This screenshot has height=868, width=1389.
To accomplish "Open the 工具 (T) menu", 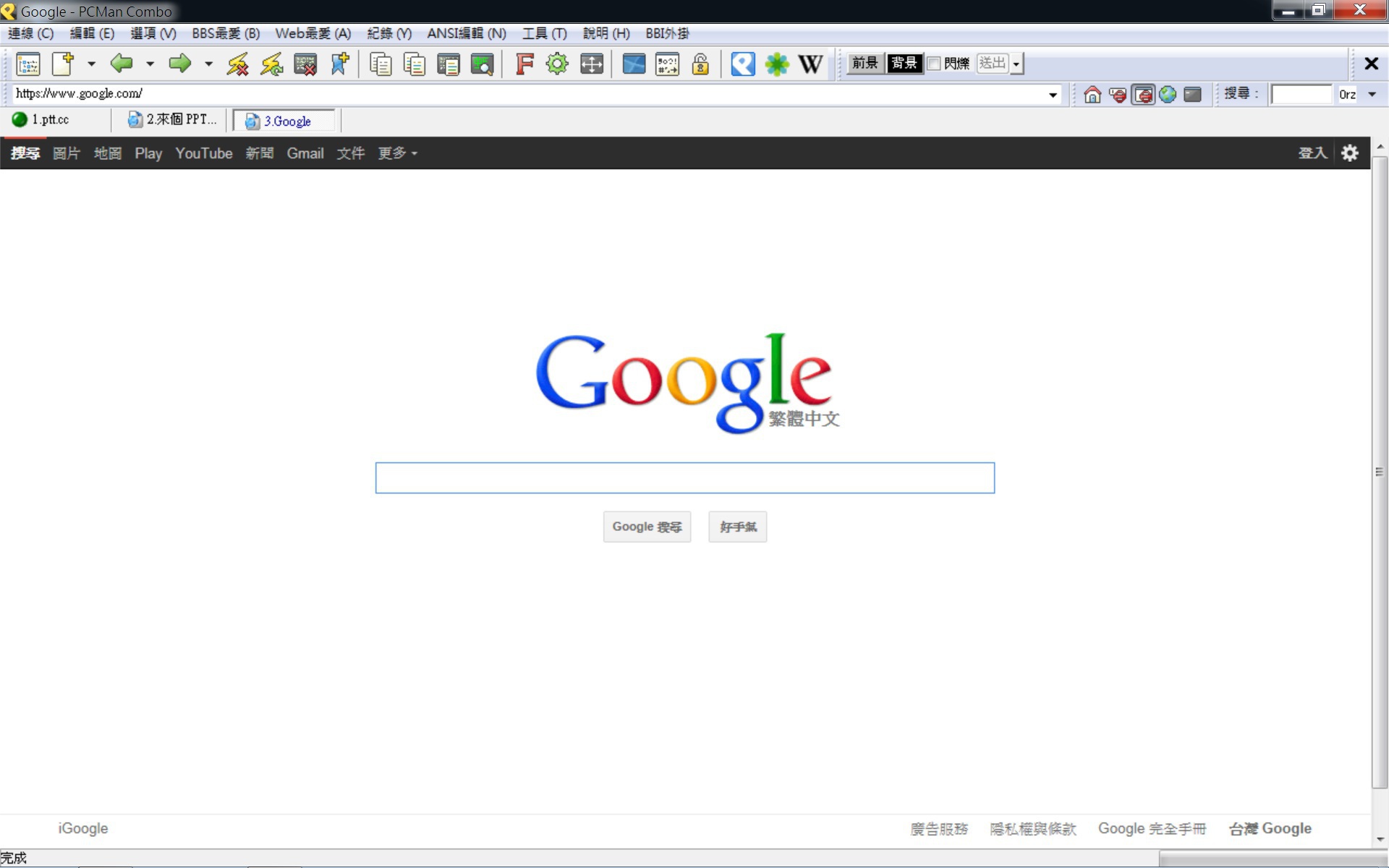I will pyautogui.click(x=545, y=33).
